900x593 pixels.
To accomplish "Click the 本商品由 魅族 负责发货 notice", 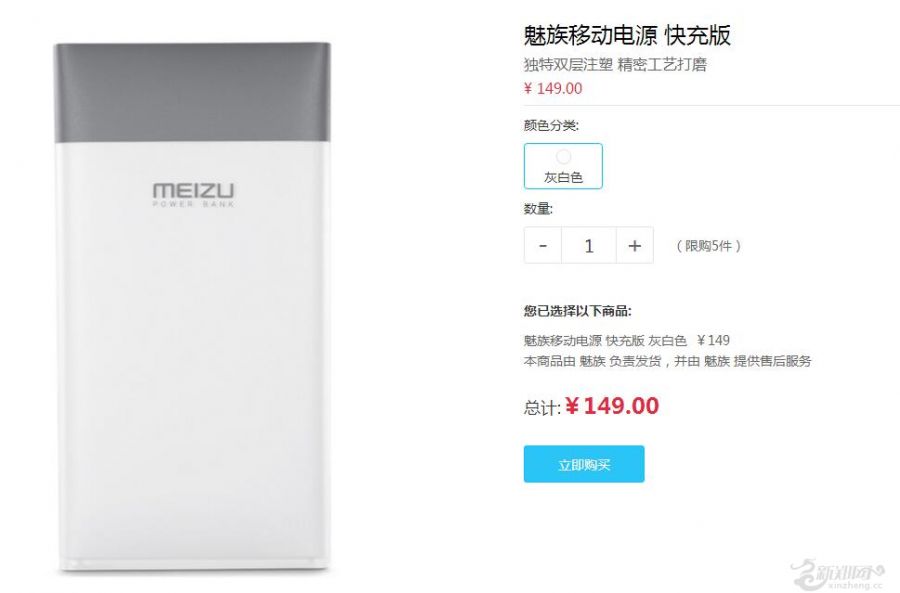I will pyautogui.click(x=668, y=361).
